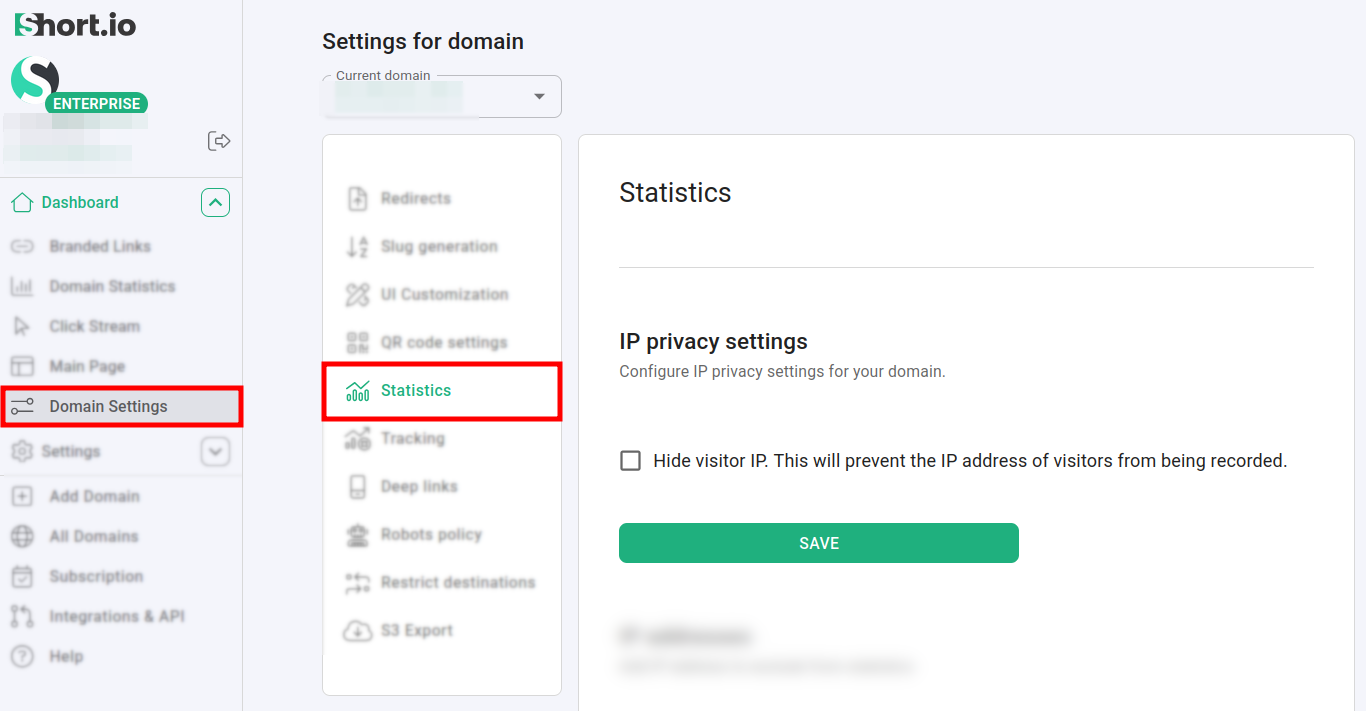Open the Slug generation settings
1366x711 pixels.
pyautogui.click(x=439, y=247)
